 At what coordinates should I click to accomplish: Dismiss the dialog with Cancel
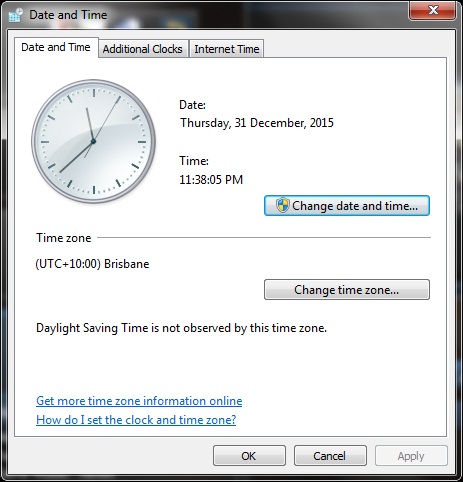330,456
